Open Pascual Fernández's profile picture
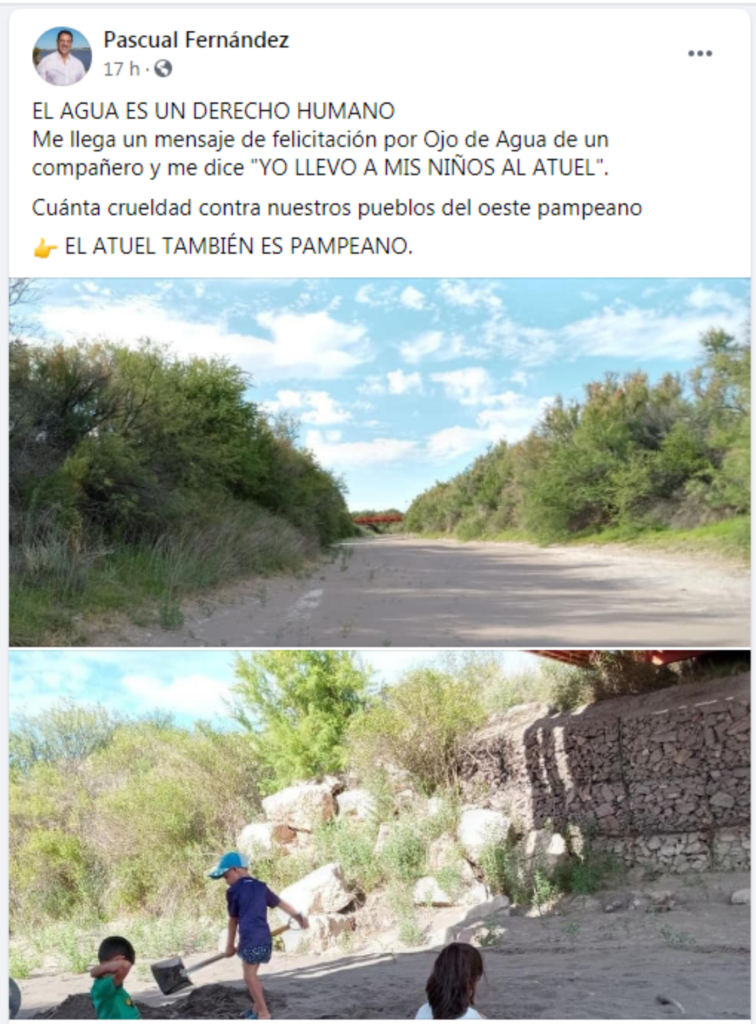Image resolution: width=756 pixels, height=1024 pixels. (62, 55)
